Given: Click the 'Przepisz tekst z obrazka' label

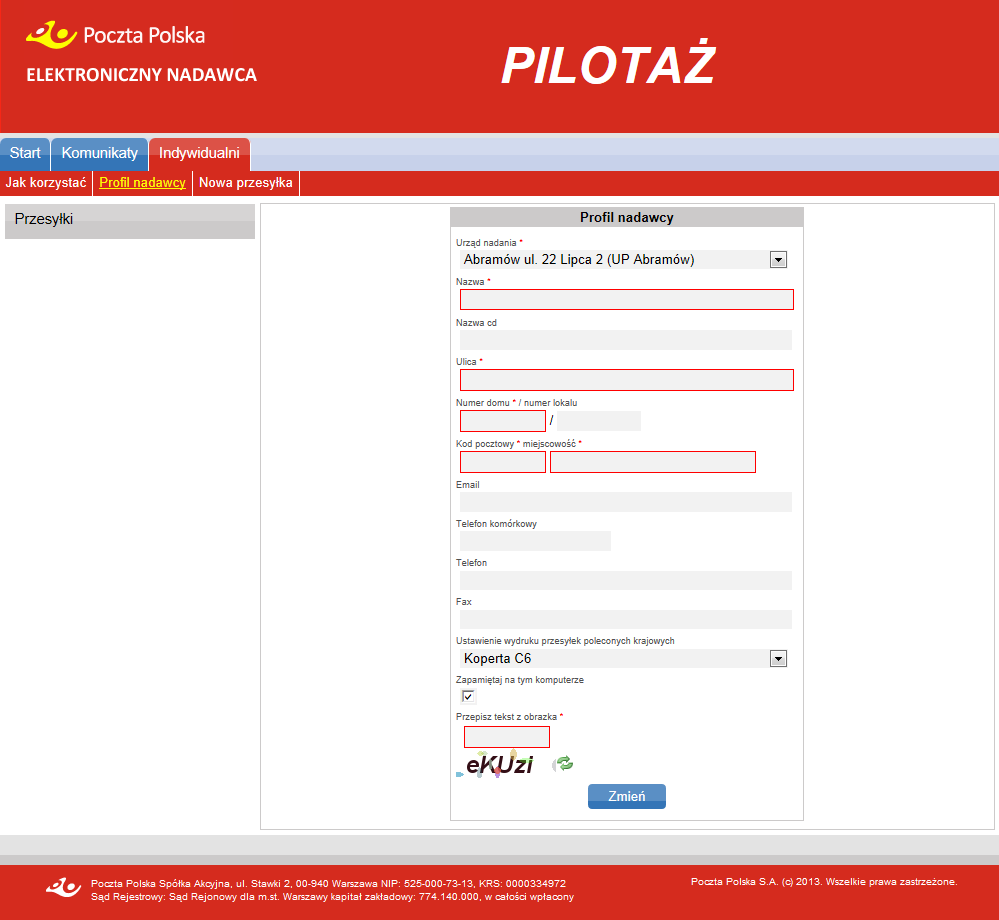Looking at the screenshot, I should coord(507,717).
